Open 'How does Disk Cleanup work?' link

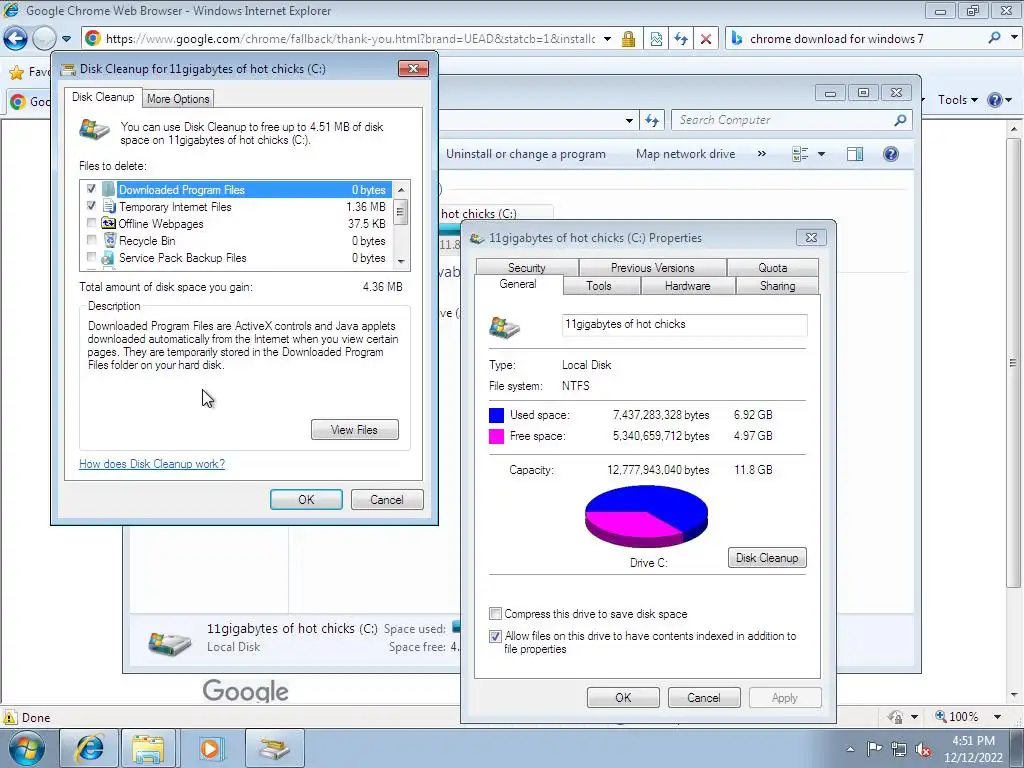(152, 464)
